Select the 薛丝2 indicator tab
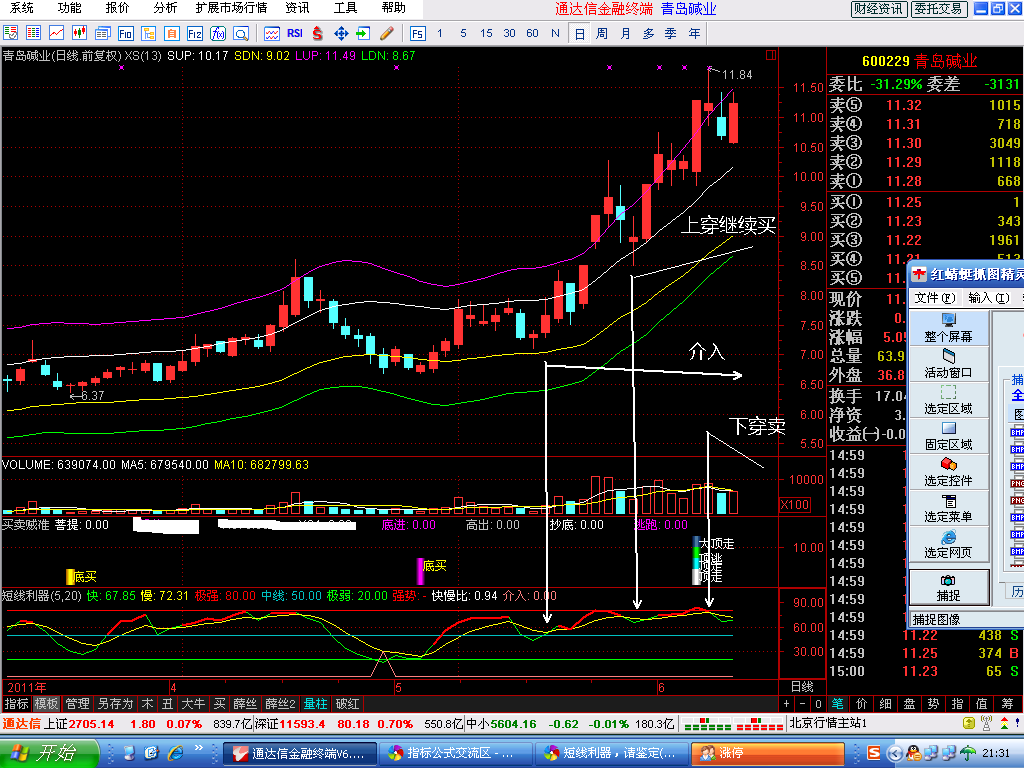1024x768 pixels. [x=280, y=704]
